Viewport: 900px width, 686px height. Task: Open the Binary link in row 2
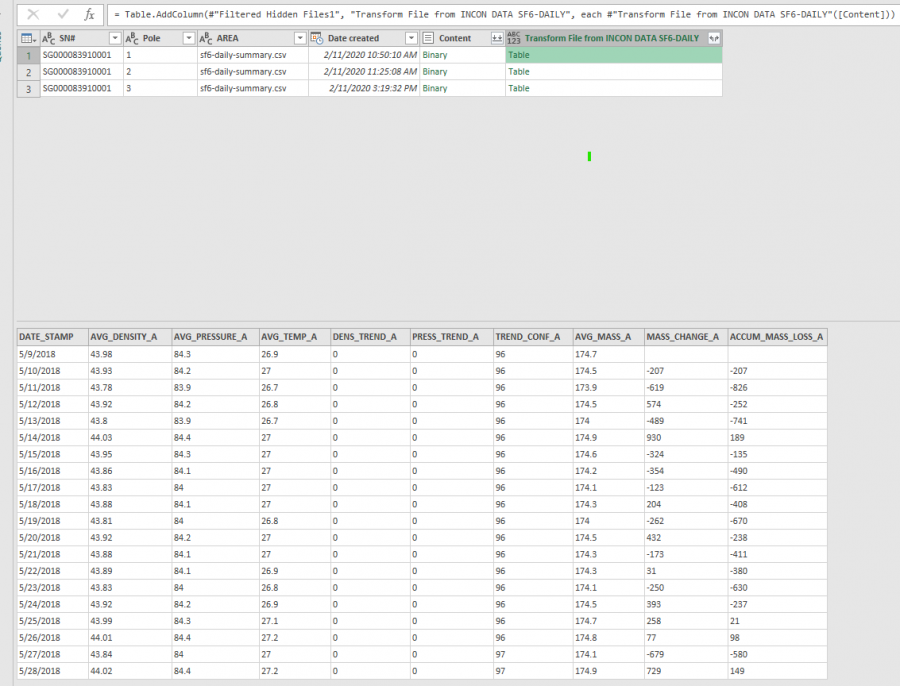[435, 72]
